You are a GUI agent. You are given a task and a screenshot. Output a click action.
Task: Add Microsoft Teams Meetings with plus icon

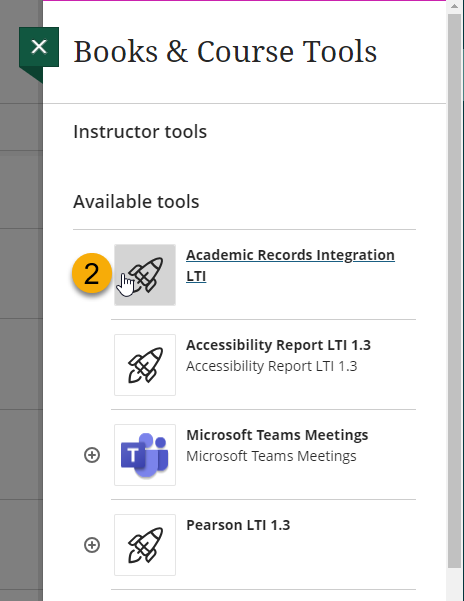click(x=92, y=455)
